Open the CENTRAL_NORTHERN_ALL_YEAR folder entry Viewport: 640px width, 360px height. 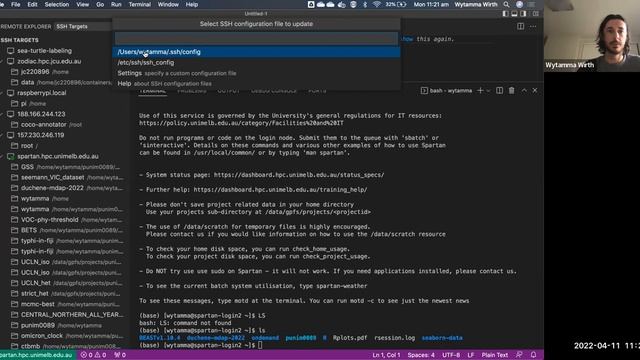click(x=67, y=315)
